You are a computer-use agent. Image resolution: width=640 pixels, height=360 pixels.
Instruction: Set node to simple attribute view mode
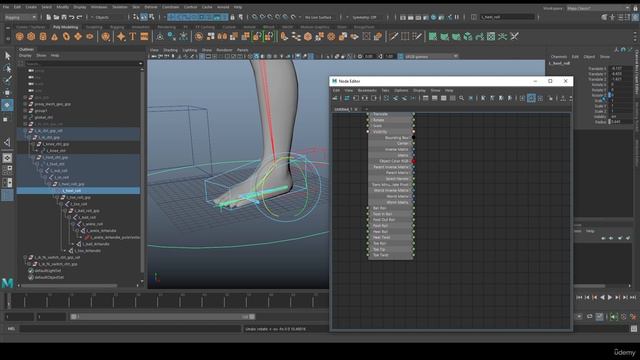[426, 98]
